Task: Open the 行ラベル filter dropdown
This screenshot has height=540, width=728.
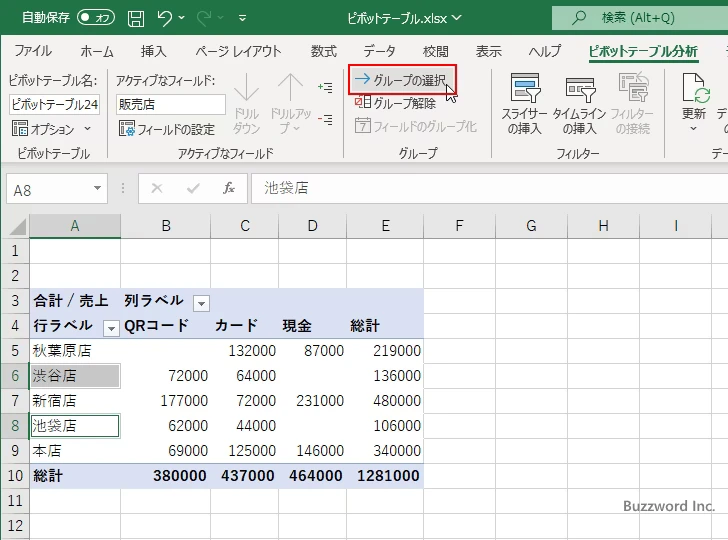Action: click(111, 329)
